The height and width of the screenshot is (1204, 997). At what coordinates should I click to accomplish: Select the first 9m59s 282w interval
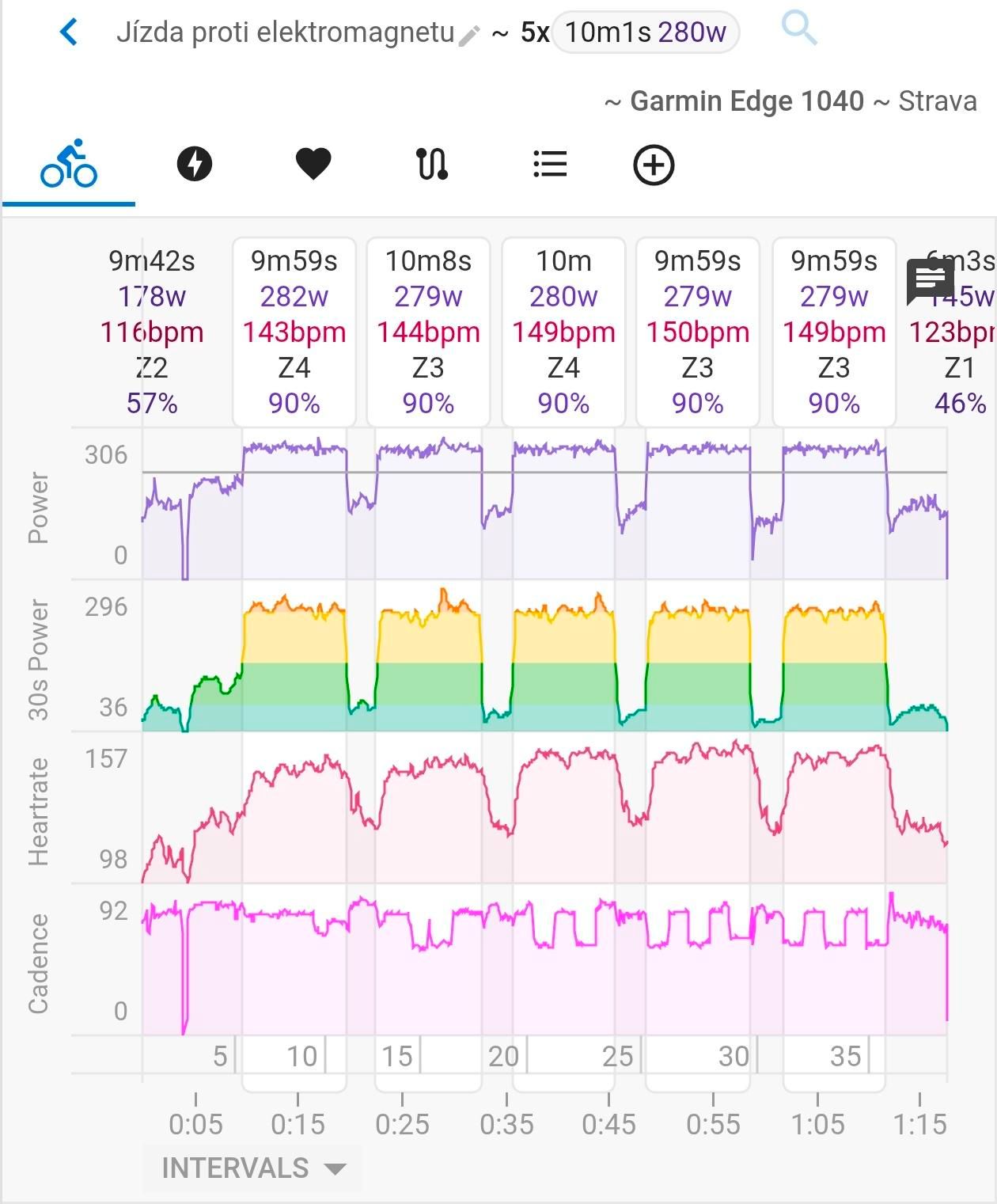[294, 332]
